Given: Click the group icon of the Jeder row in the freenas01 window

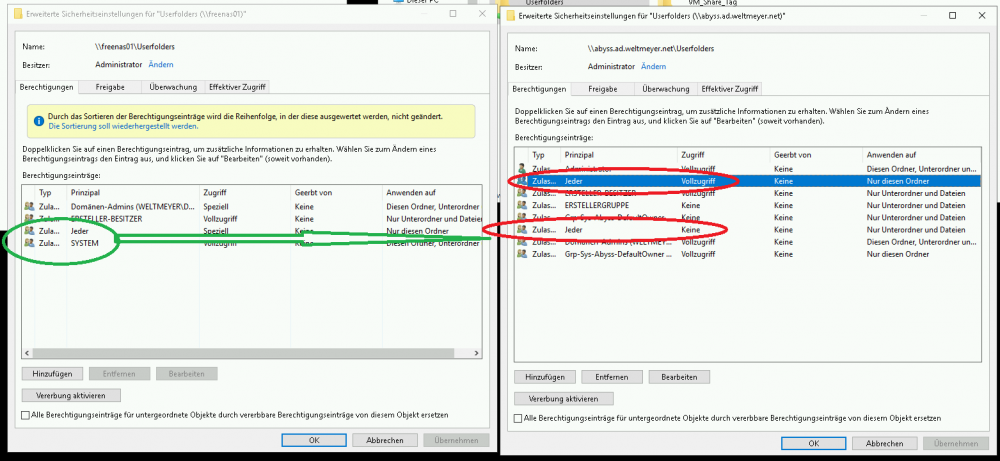Looking at the screenshot, I should pyautogui.click(x=28, y=230).
